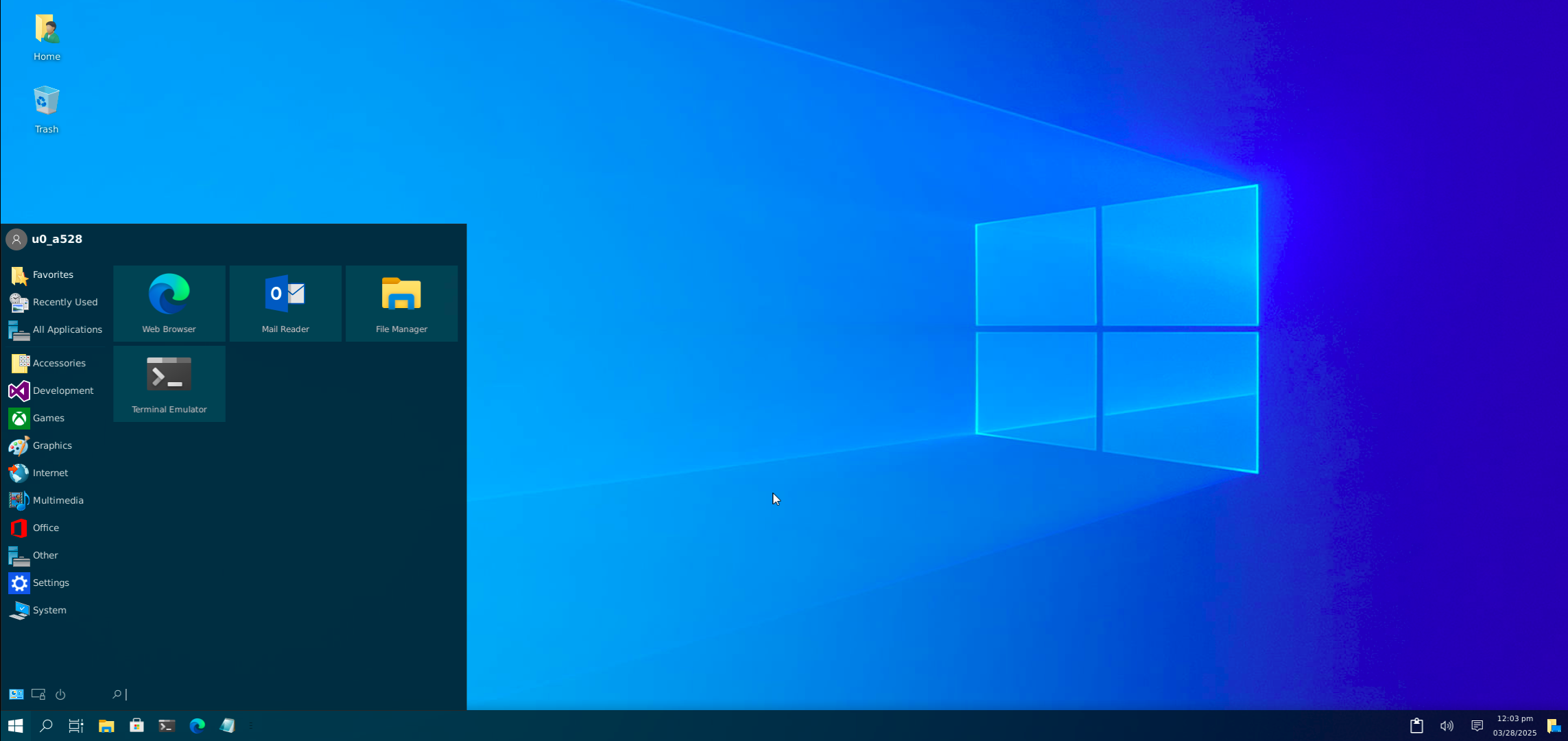The height and width of the screenshot is (741, 1568).
Task: Browse Internet category
Action: [x=55, y=473]
